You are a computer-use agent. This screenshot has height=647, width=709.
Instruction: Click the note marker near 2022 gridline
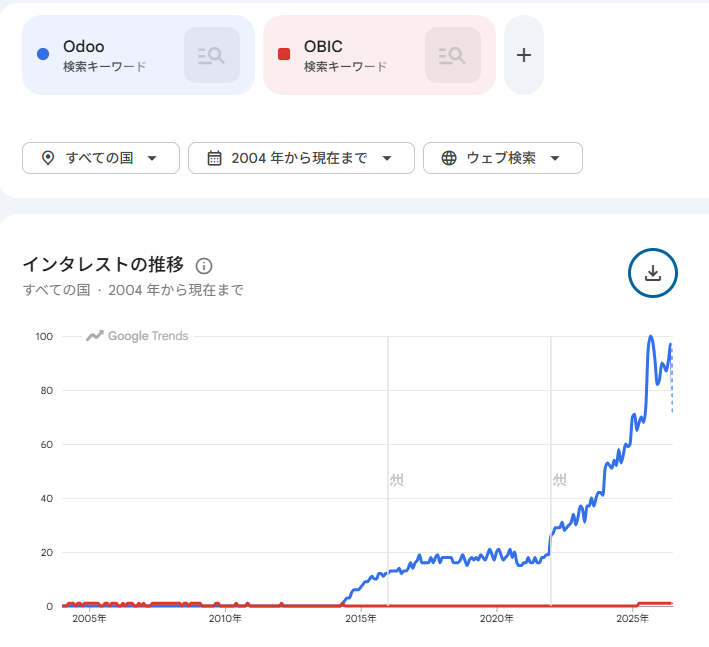click(x=559, y=480)
